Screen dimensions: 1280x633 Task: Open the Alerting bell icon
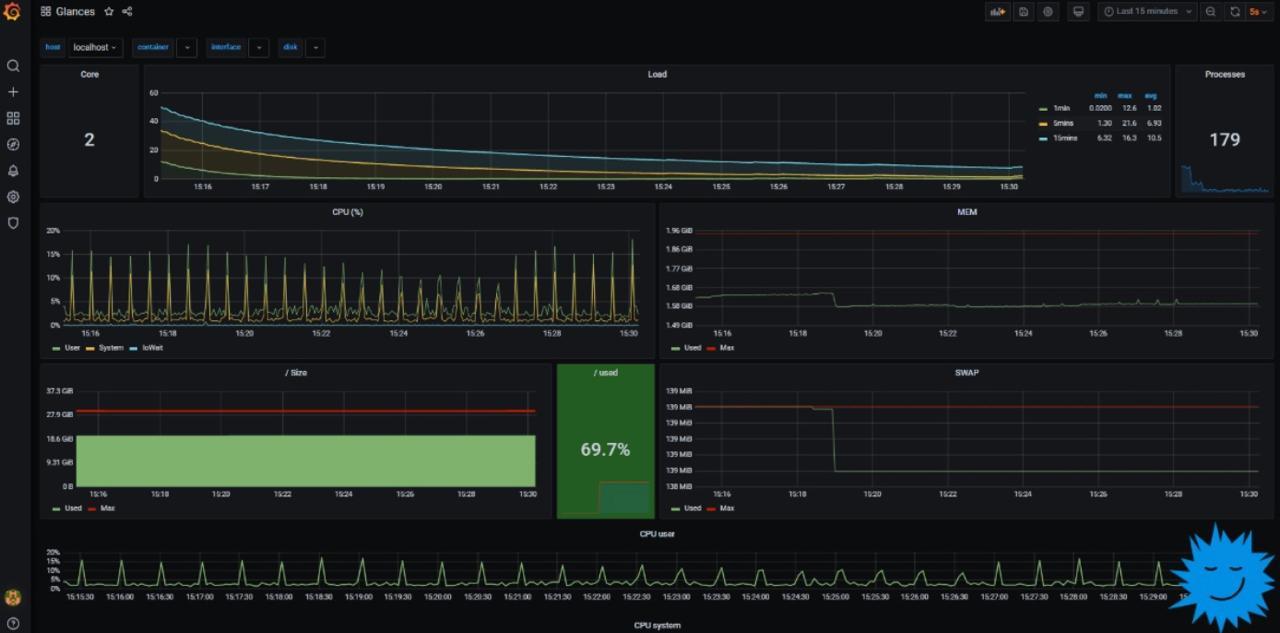click(13, 171)
